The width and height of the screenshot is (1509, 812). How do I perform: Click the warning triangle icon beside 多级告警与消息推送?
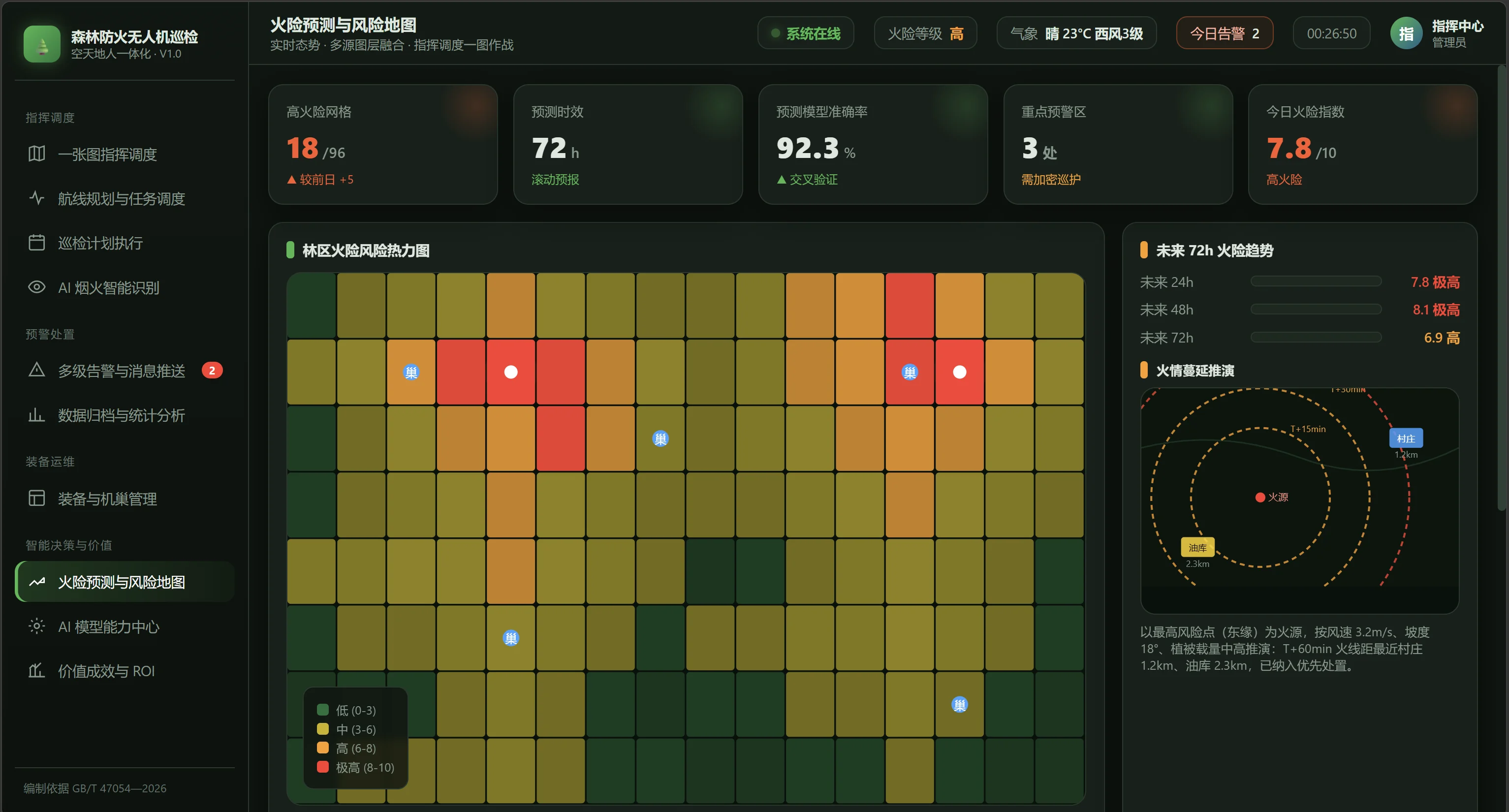(36, 370)
